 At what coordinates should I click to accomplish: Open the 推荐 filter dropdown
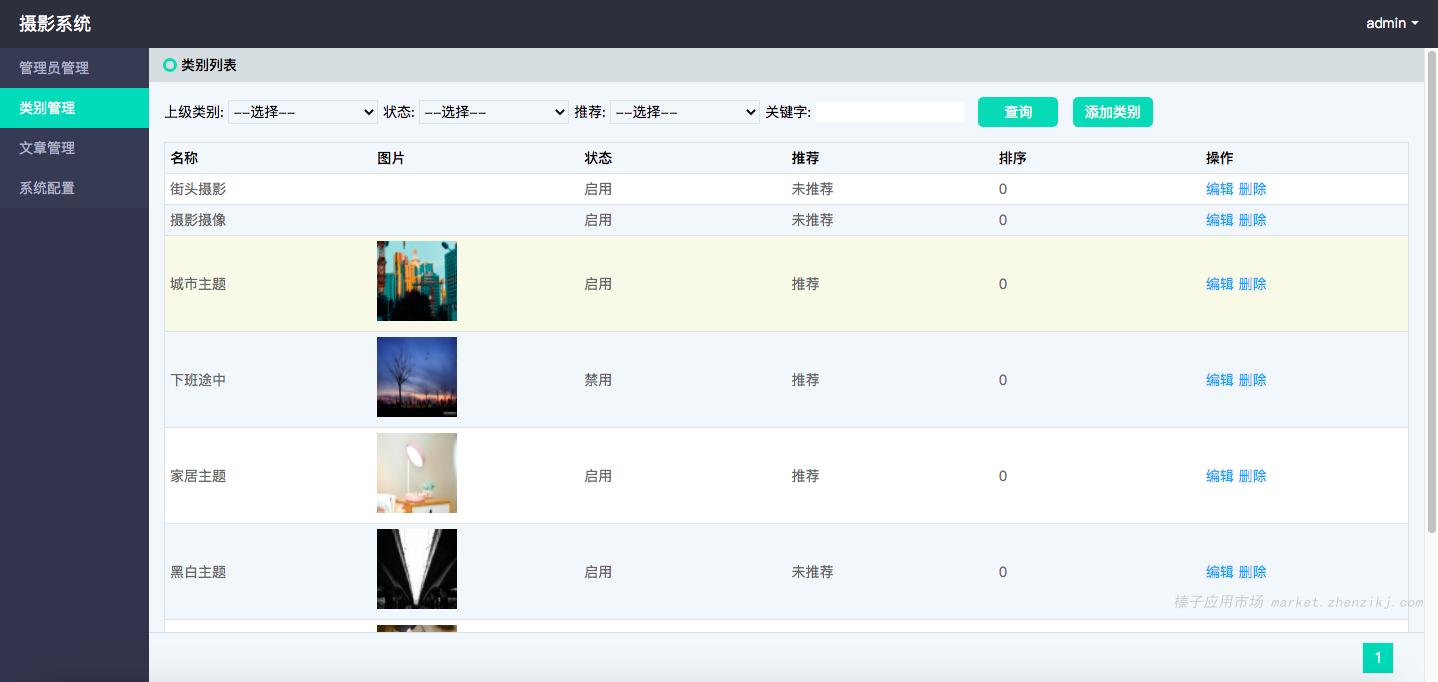coord(684,112)
